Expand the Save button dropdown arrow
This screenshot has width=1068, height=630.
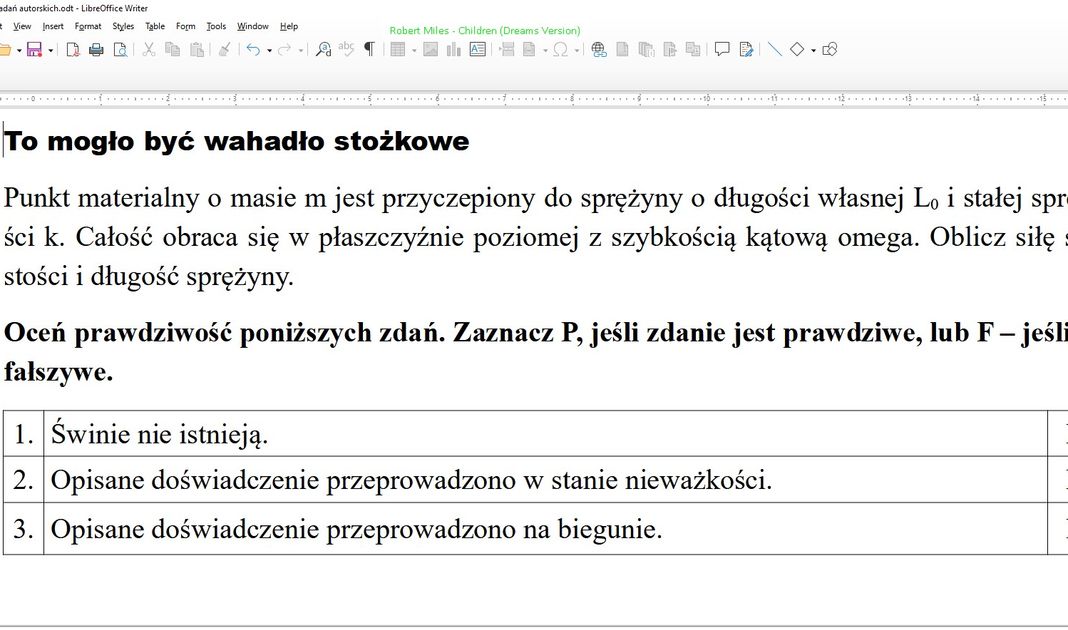tap(50, 50)
